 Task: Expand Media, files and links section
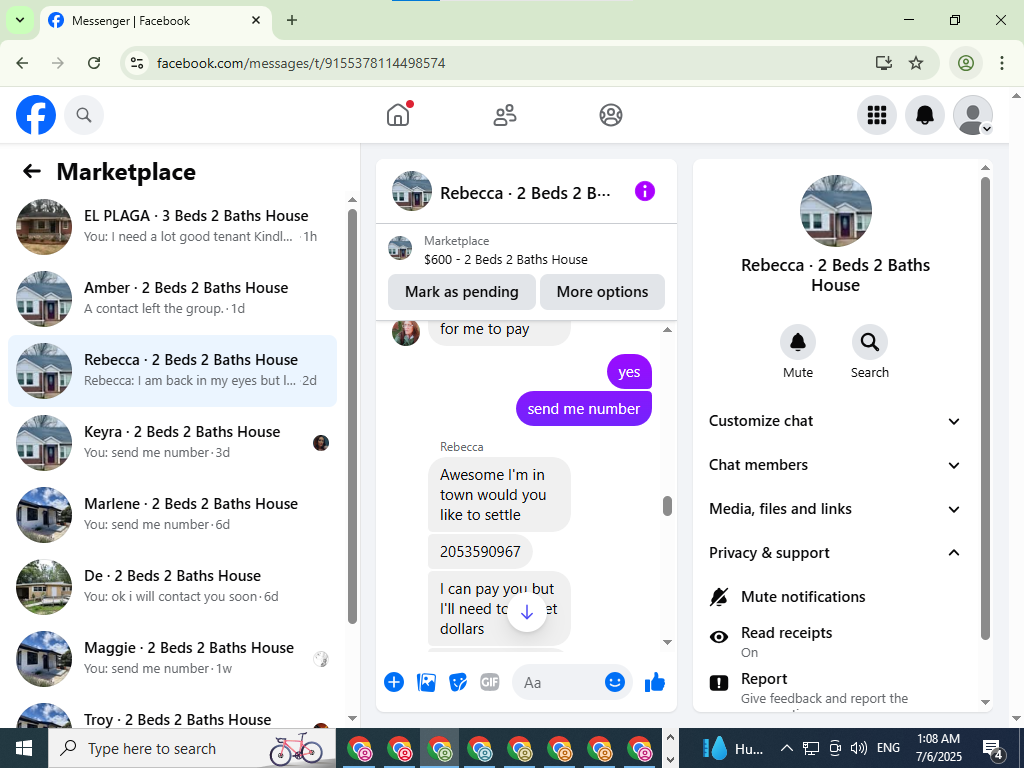click(x=836, y=509)
